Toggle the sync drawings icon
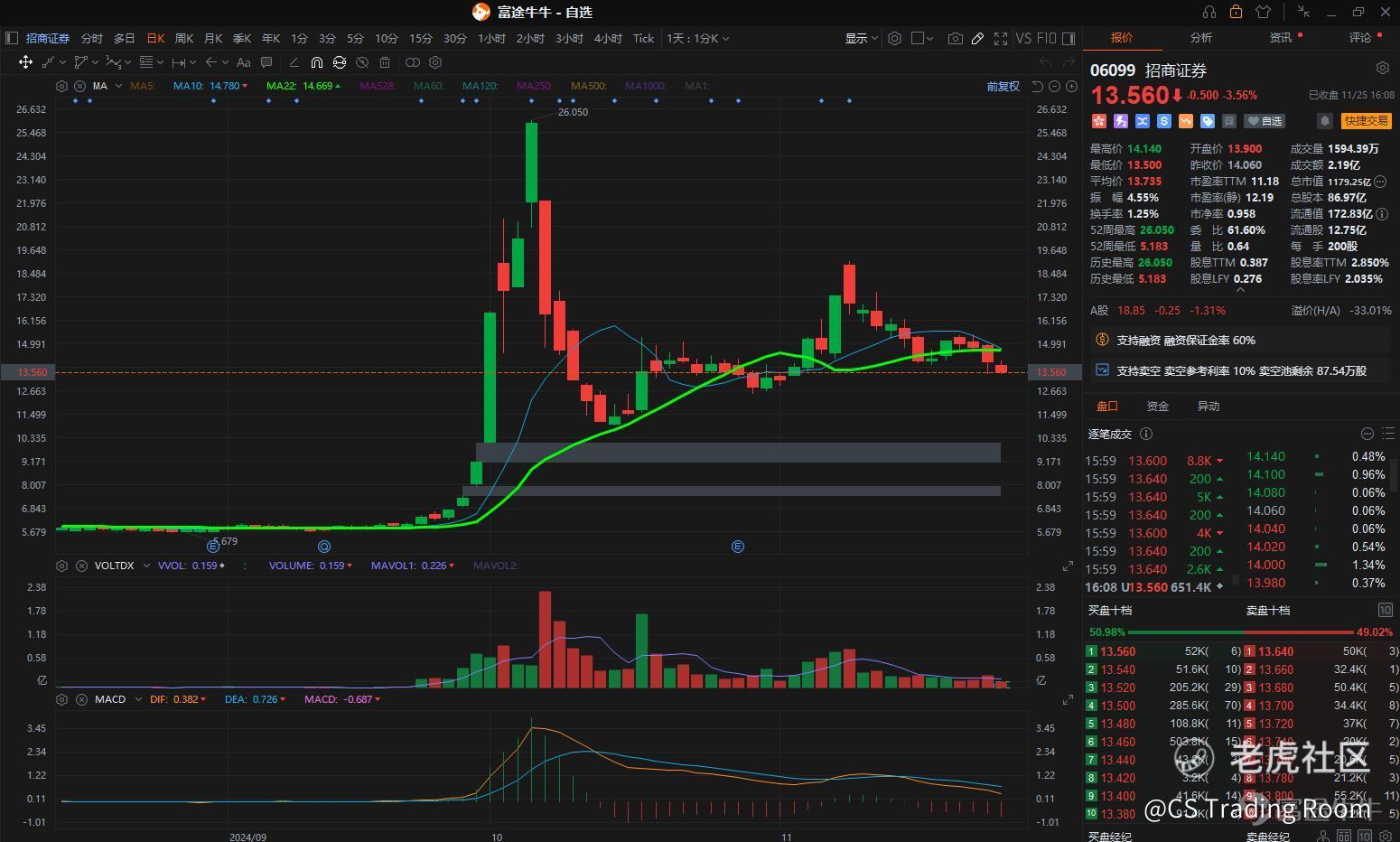The image size is (1400, 842). click(340, 62)
